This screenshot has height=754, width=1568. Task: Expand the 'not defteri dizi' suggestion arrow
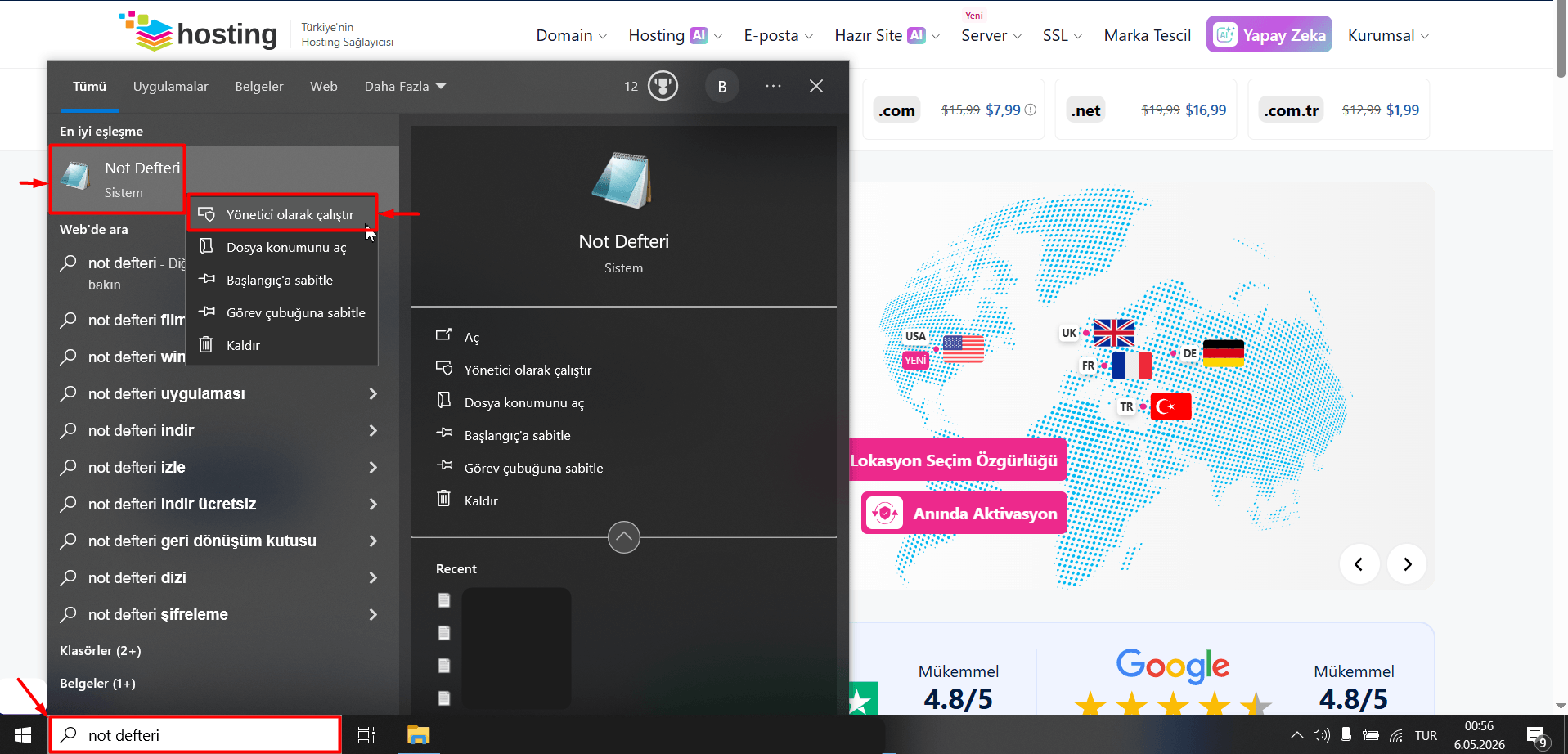click(x=373, y=577)
